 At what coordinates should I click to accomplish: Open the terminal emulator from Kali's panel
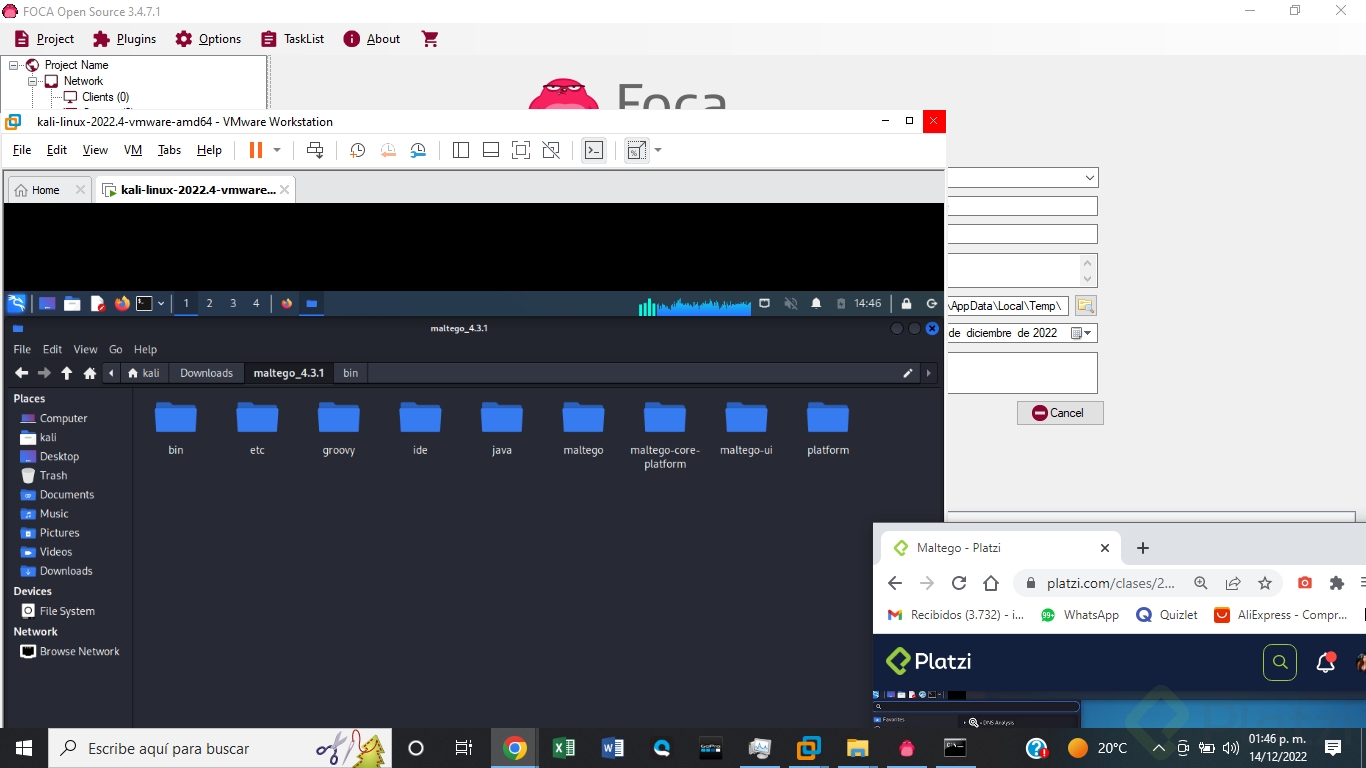145,303
